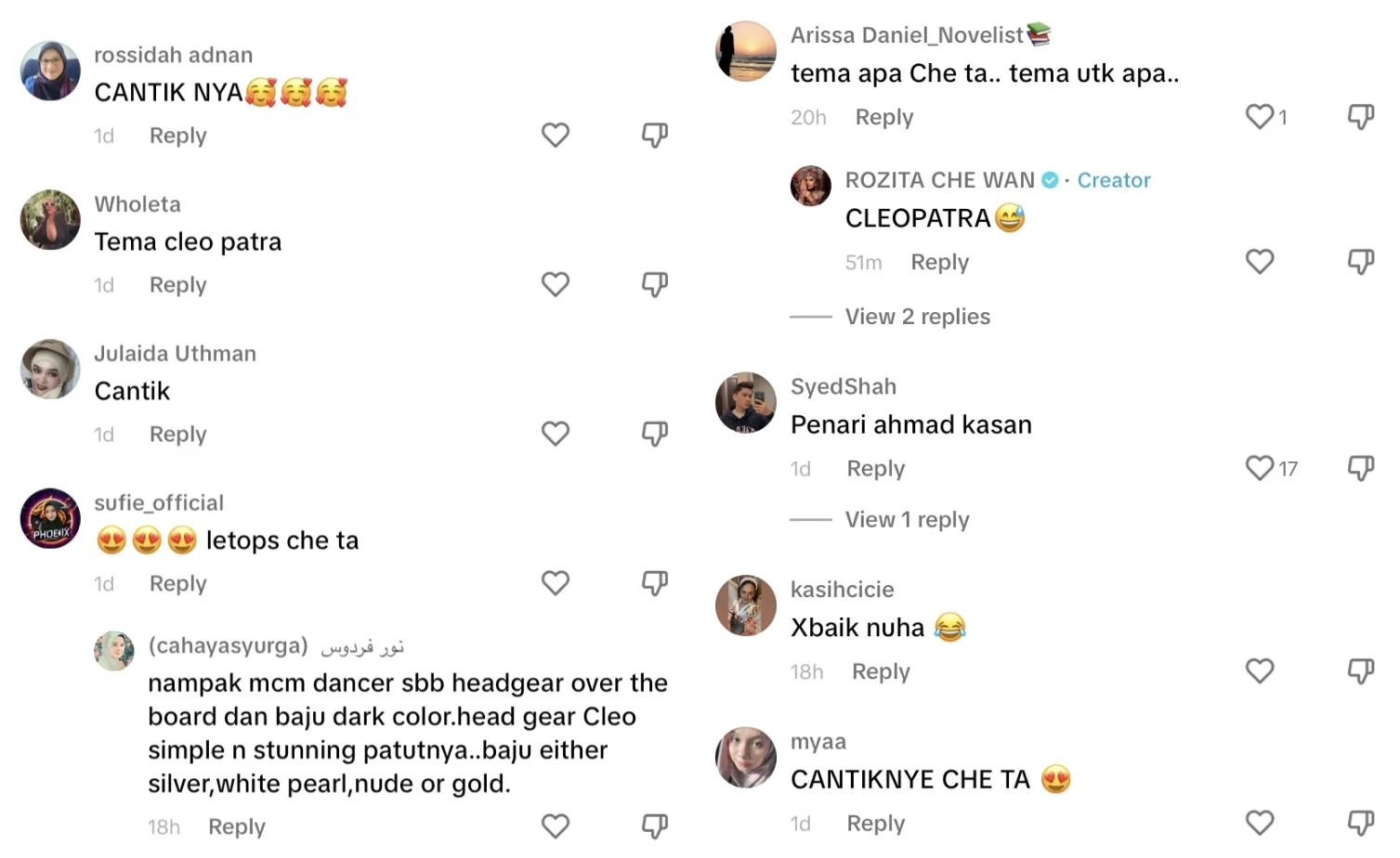This screenshot has height=858, width=1400.
Task: Open SyedShah's avatar
Action: pos(745,402)
